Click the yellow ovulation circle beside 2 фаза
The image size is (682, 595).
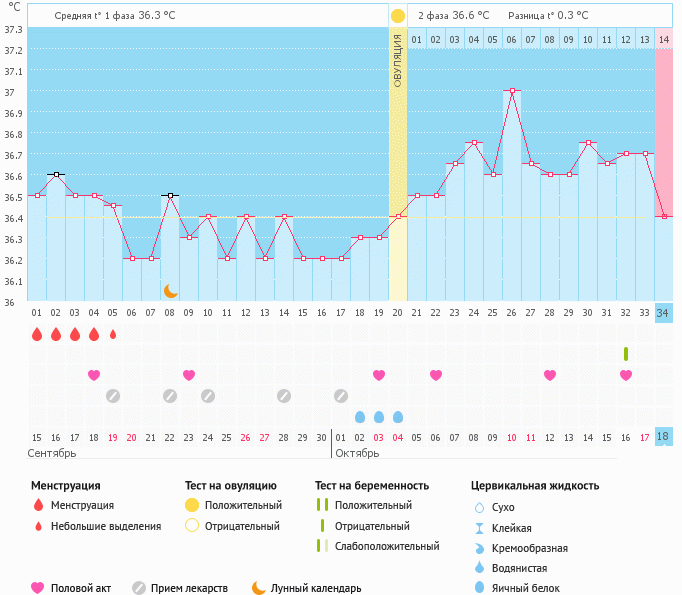point(398,16)
